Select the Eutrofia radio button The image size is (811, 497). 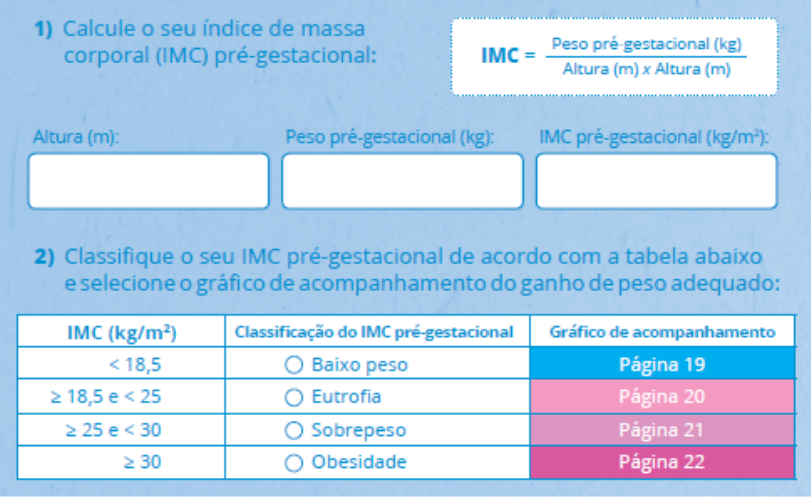click(294, 397)
